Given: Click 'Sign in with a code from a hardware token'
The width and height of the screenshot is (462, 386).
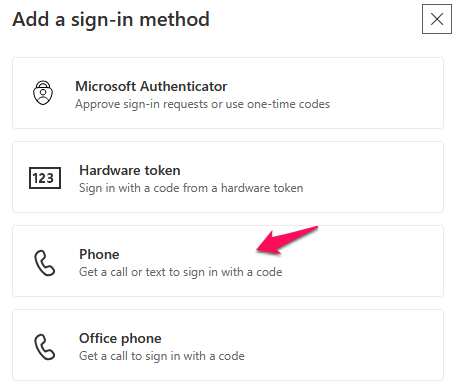Looking at the screenshot, I should click(x=191, y=188).
